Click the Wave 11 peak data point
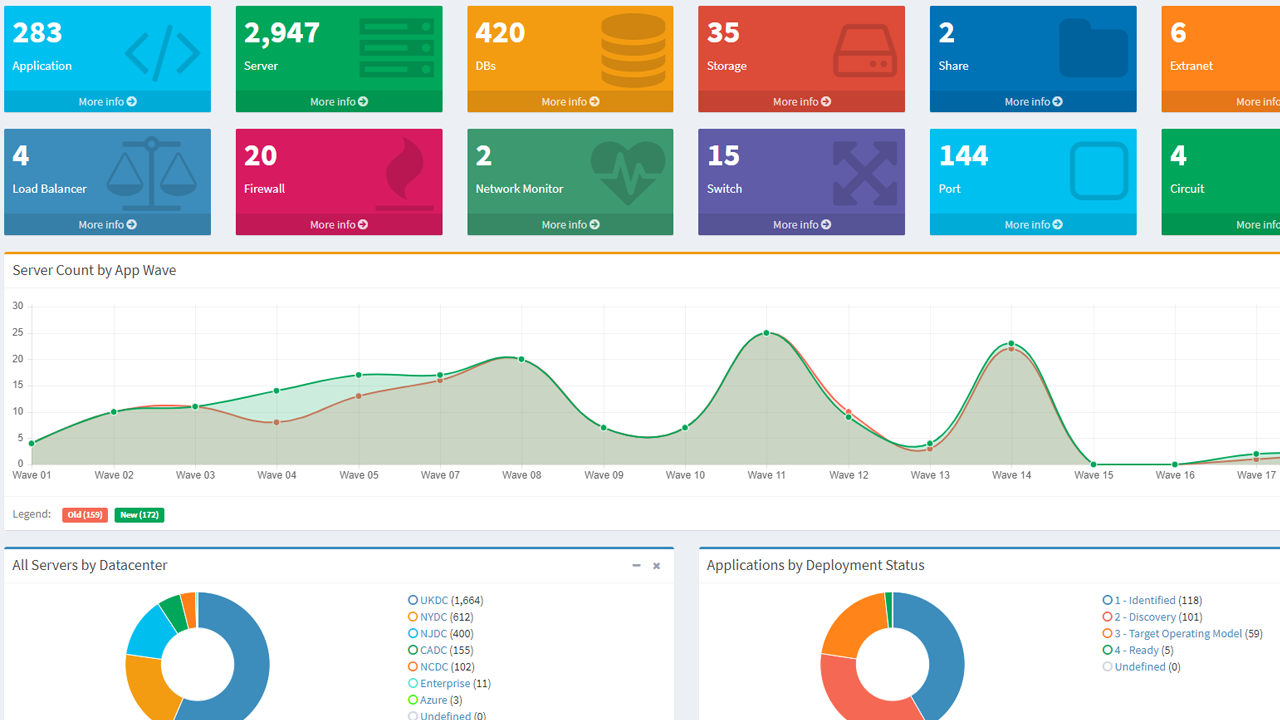 [767, 333]
